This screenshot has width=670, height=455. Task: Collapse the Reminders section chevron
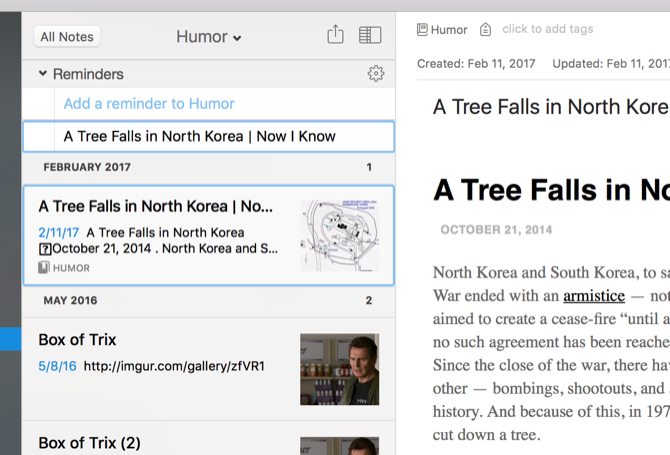pos(43,73)
